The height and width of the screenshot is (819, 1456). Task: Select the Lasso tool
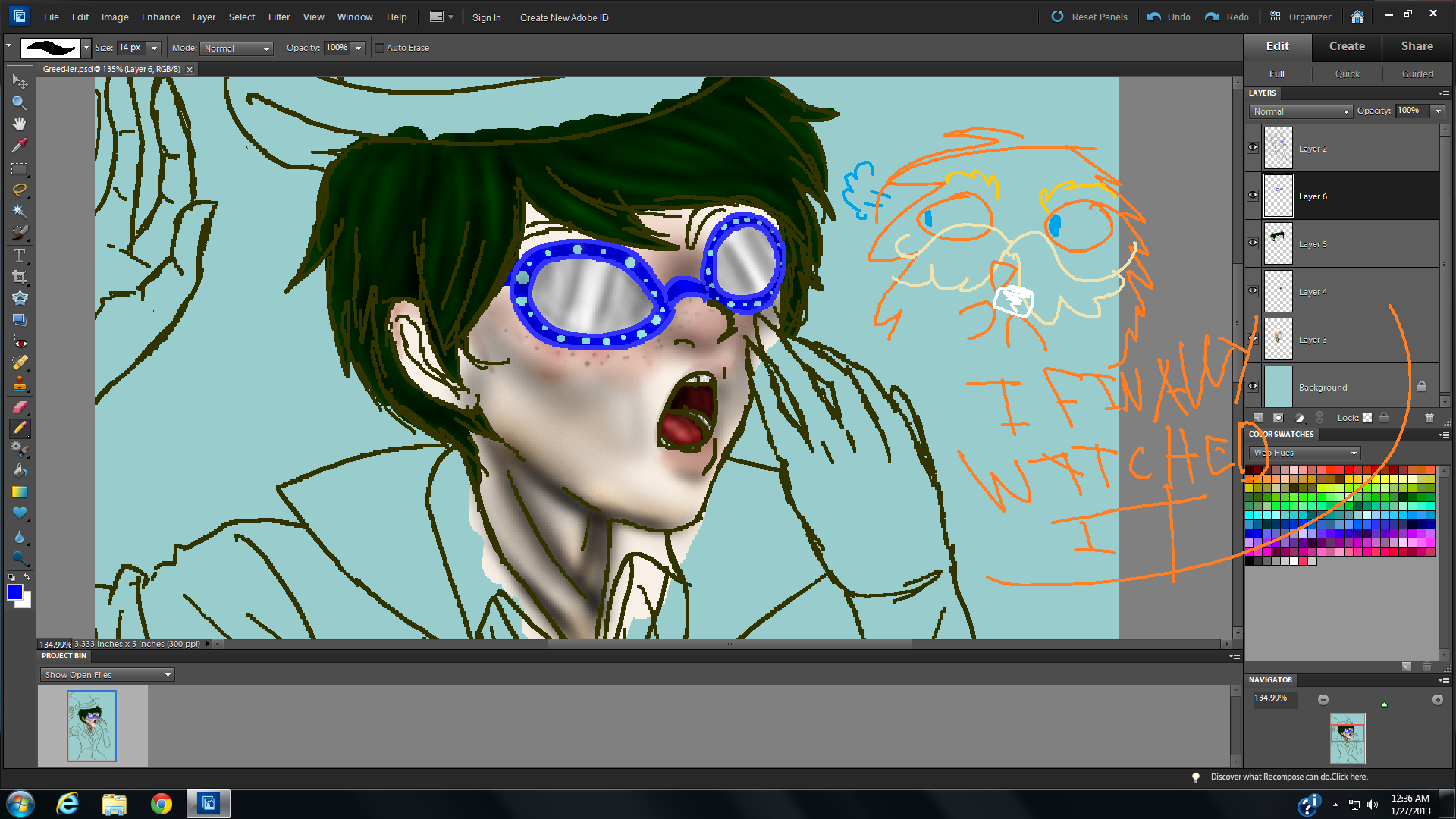point(20,190)
